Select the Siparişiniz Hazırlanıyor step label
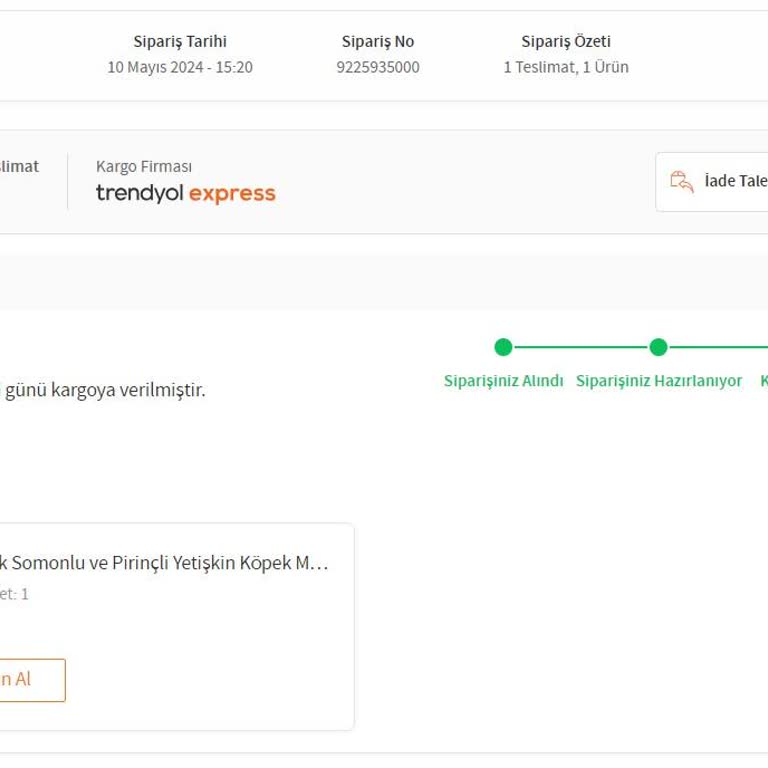Screen dimensions: 768x768 659,381
